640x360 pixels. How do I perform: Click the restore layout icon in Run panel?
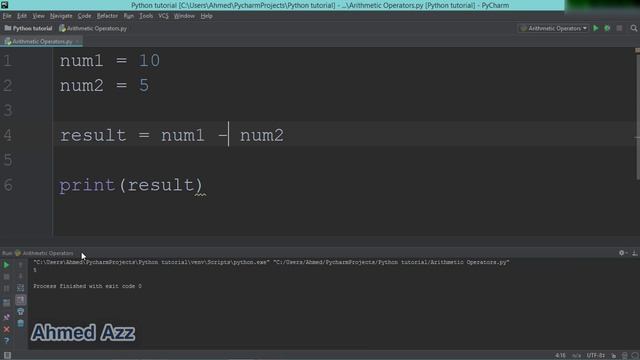(x=6, y=303)
